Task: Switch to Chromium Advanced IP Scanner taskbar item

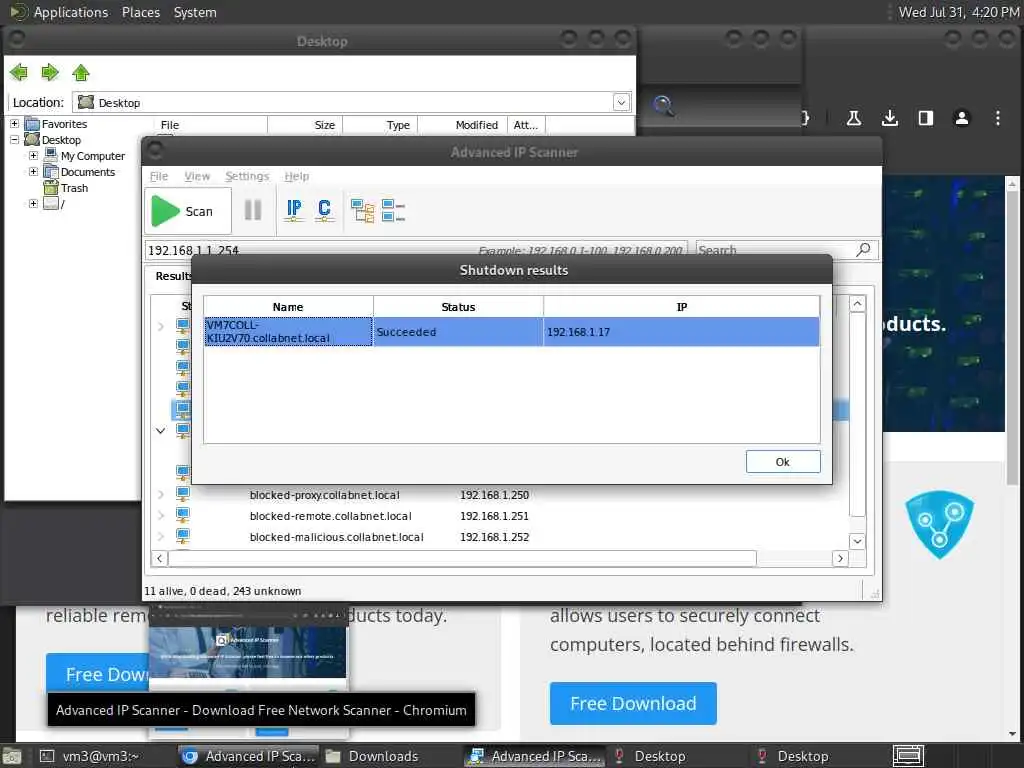Action: [248, 756]
